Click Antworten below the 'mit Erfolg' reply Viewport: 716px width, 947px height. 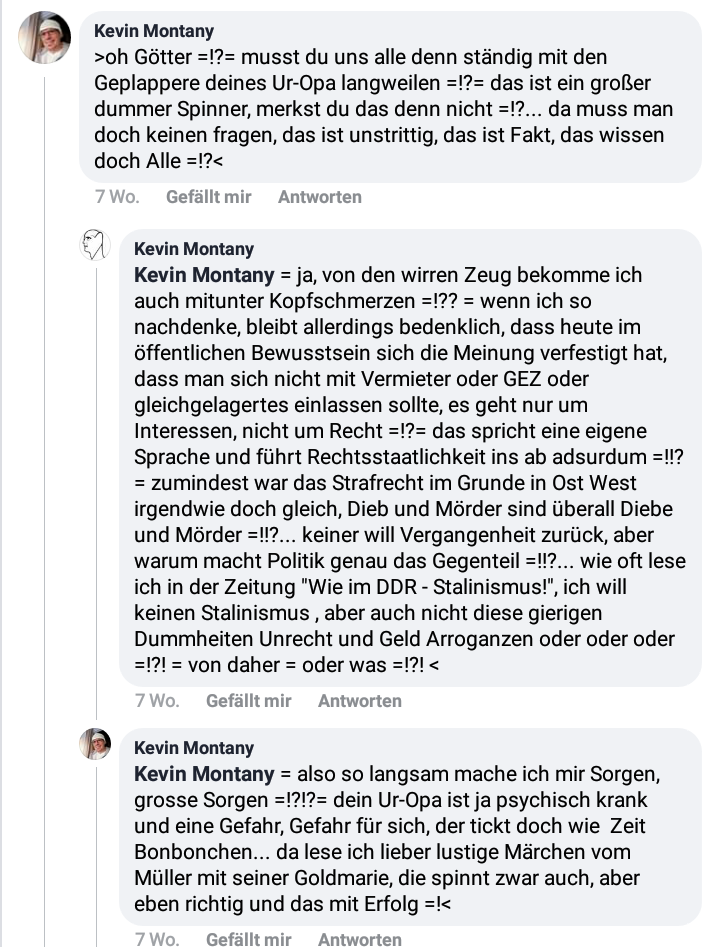359,939
